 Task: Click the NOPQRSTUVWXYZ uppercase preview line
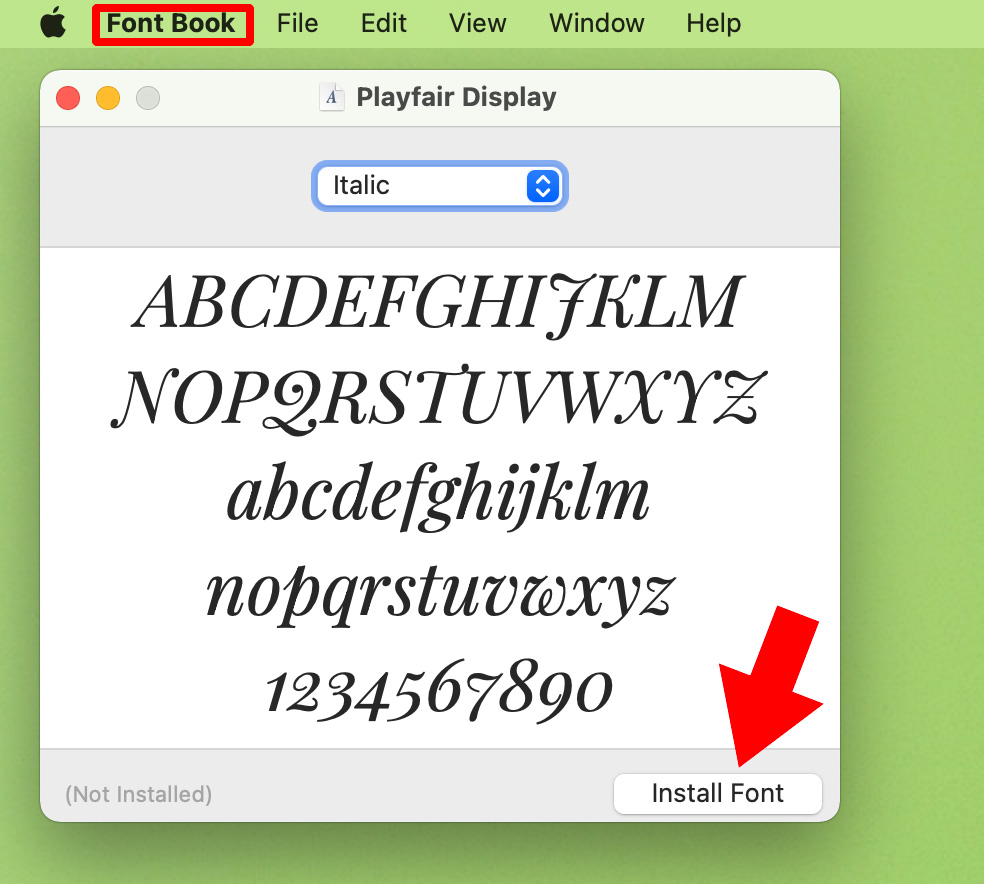(438, 399)
